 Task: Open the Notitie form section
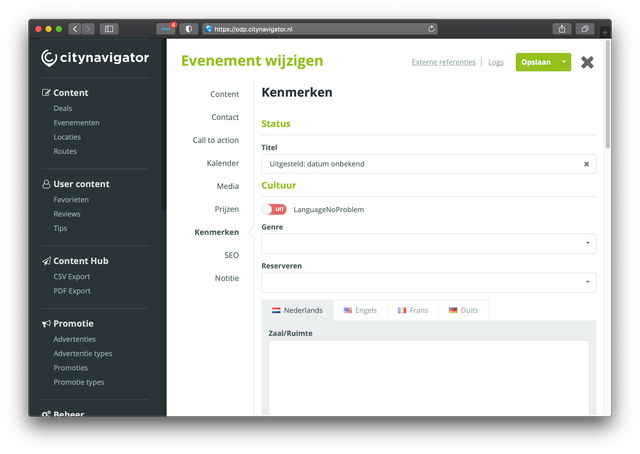tap(227, 278)
